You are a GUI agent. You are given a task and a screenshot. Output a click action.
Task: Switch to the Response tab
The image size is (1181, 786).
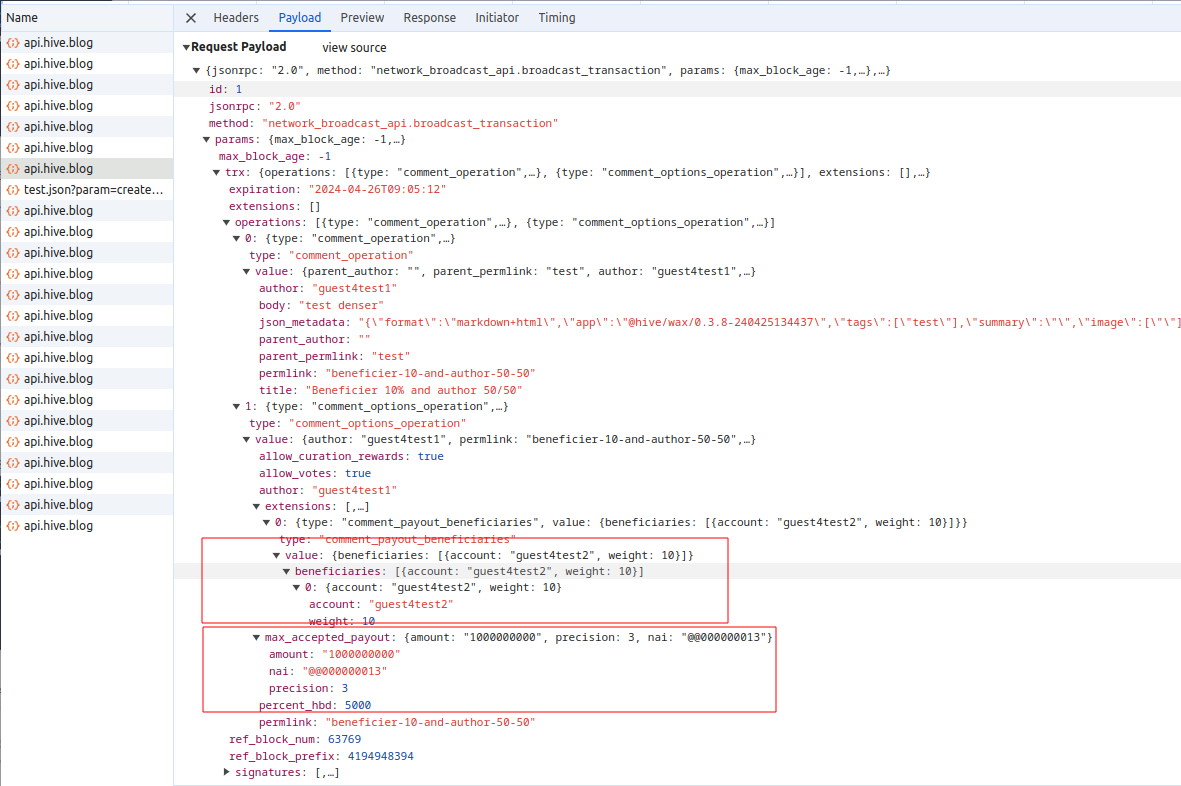(429, 18)
